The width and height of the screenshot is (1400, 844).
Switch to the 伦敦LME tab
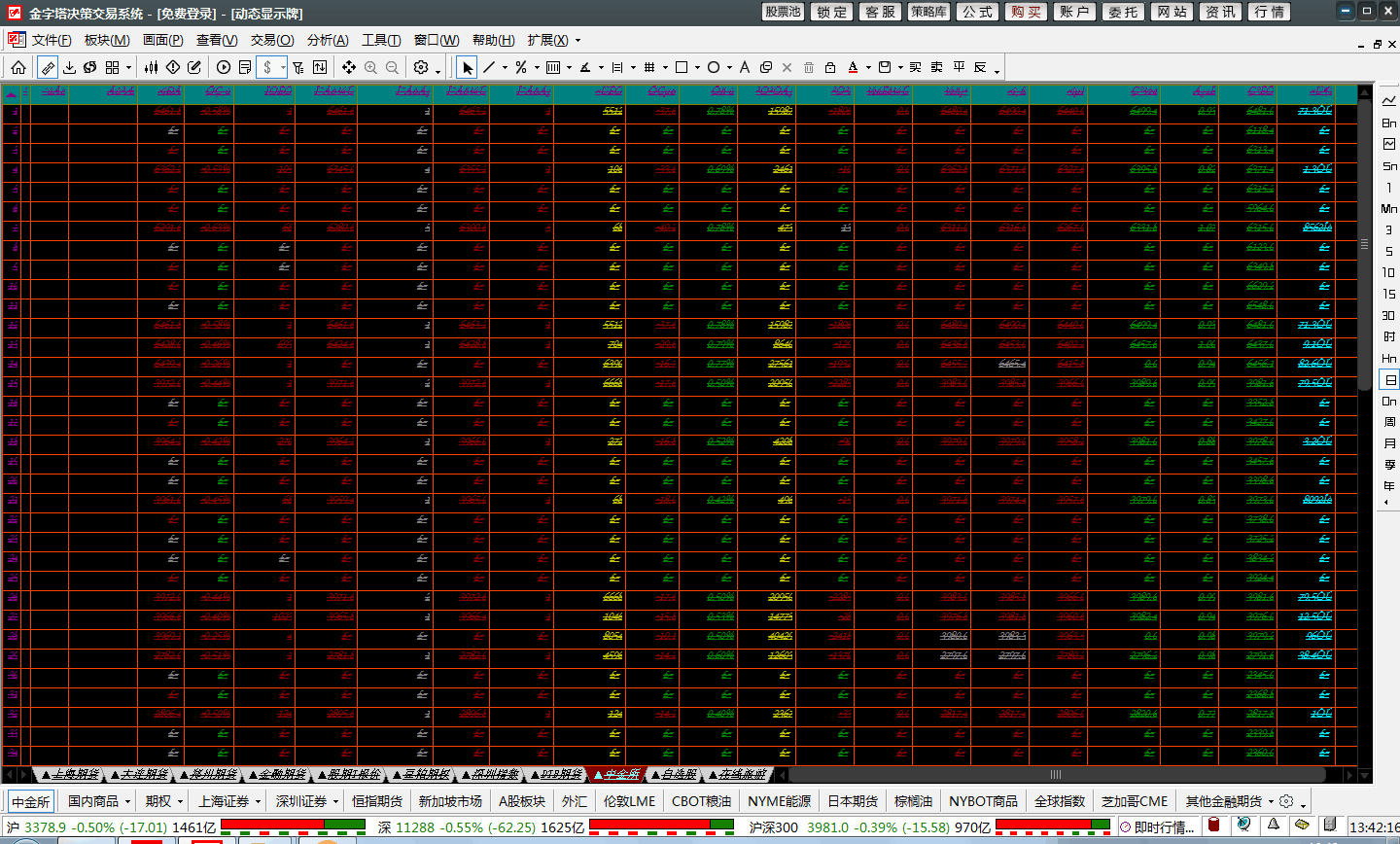(629, 801)
